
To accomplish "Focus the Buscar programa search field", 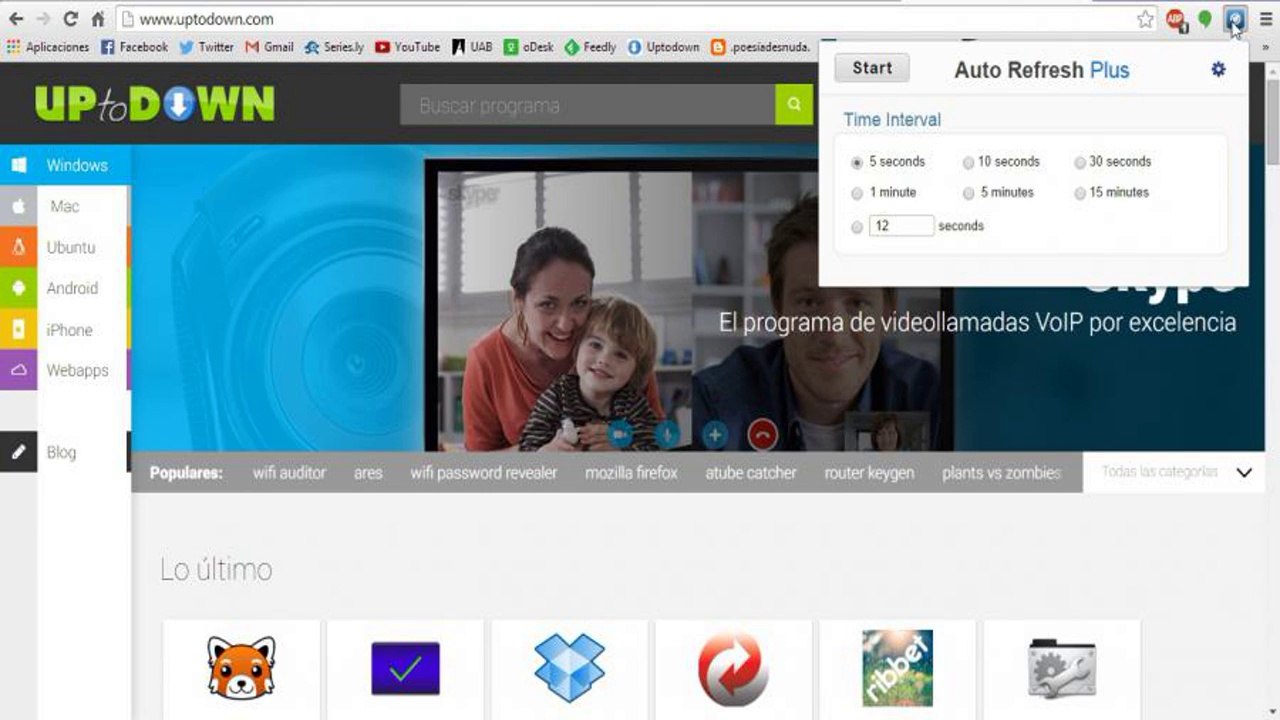I will (587, 104).
